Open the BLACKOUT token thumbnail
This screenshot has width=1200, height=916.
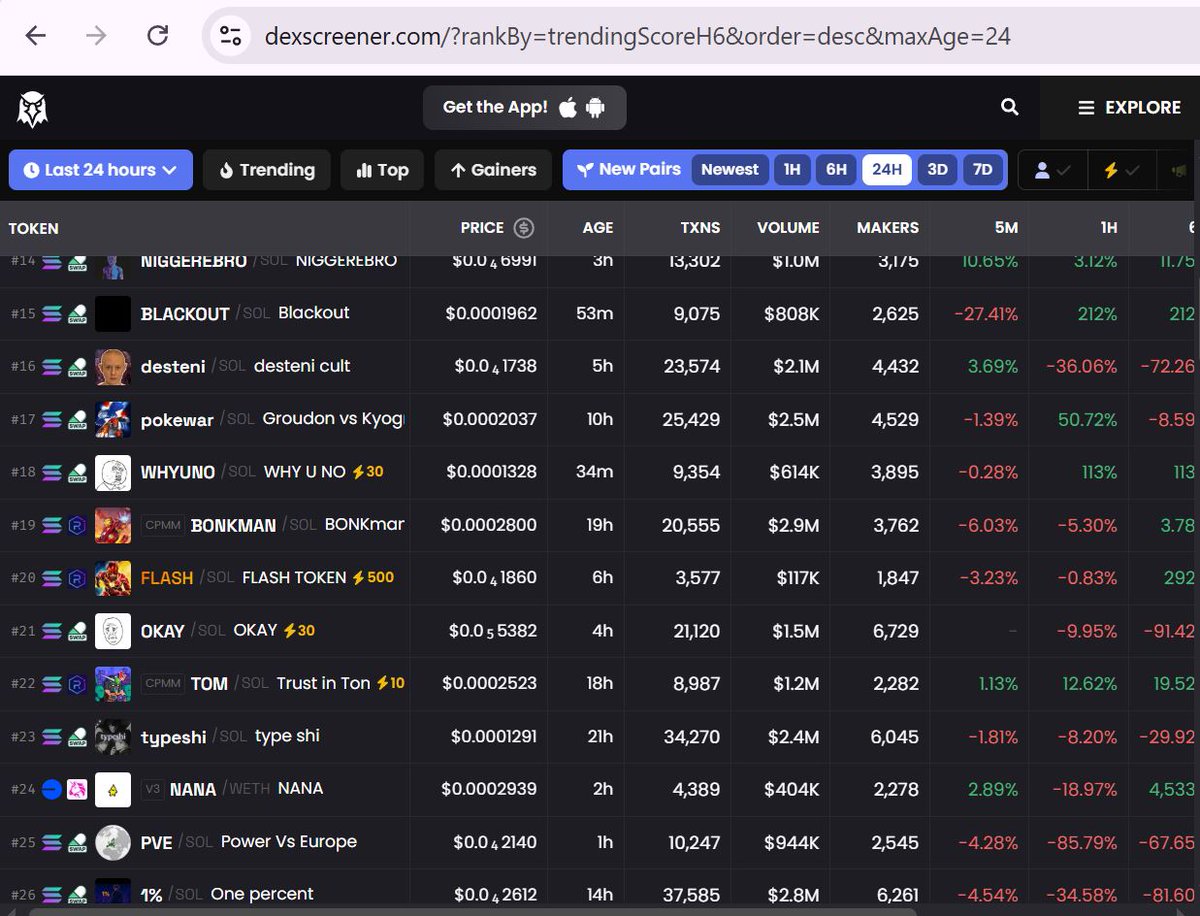click(113, 314)
